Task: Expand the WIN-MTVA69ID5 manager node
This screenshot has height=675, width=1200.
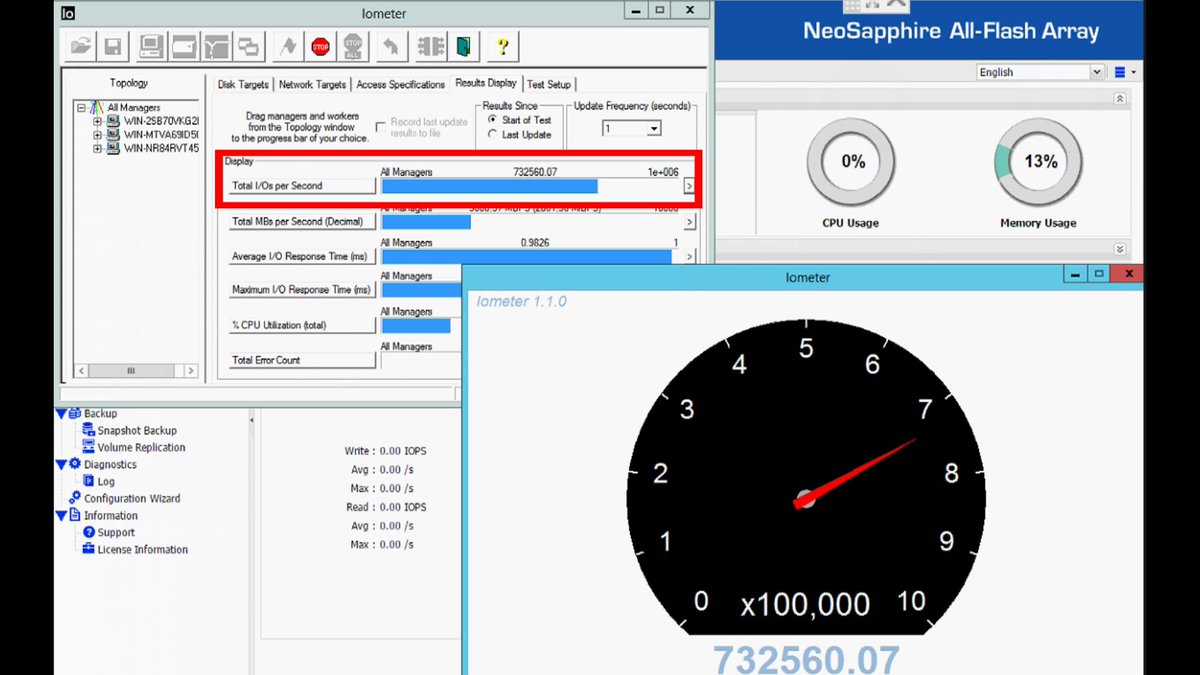Action: 98,134
